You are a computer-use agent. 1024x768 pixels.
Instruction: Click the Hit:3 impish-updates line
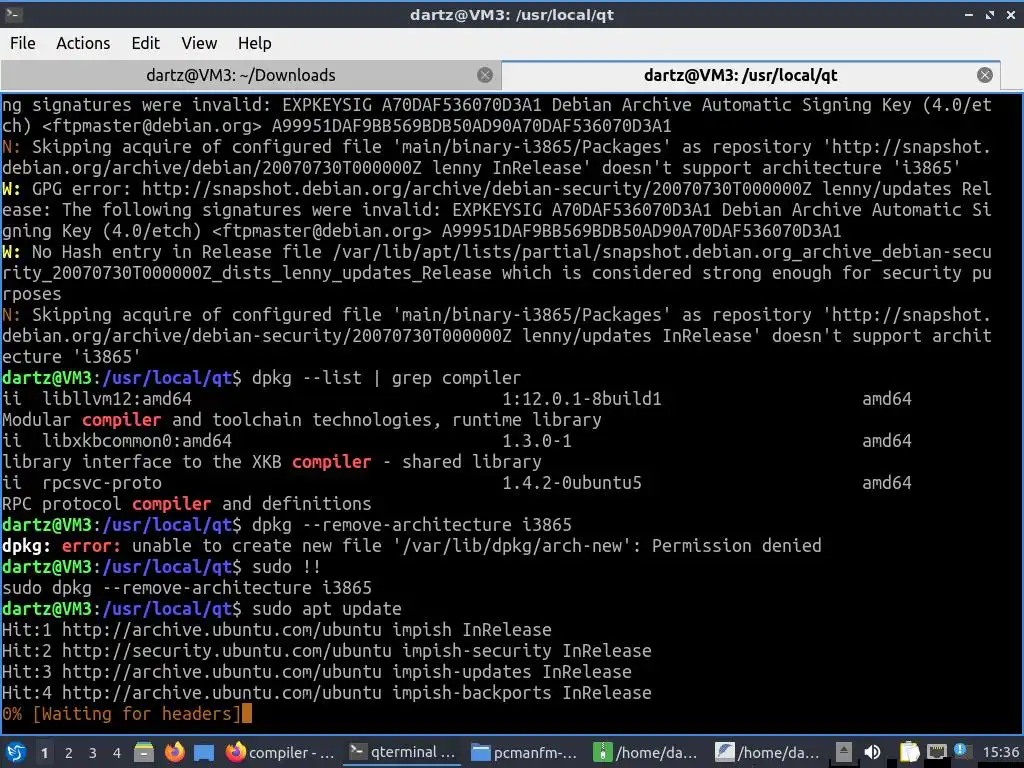coord(317,671)
